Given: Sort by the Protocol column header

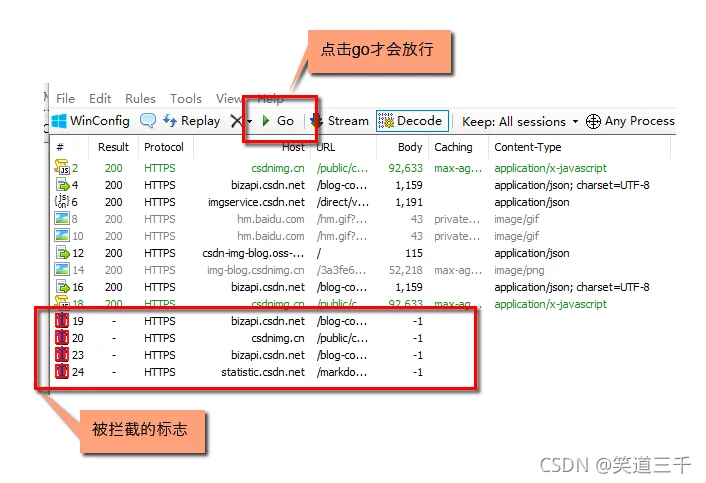Looking at the screenshot, I should 164,147.
